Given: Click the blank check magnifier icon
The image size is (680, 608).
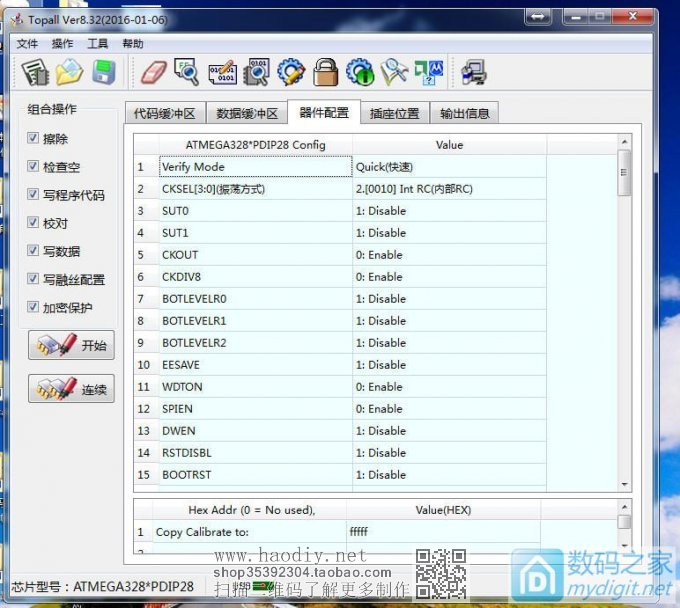Looking at the screenshot, I should click(x=187, y=72).
